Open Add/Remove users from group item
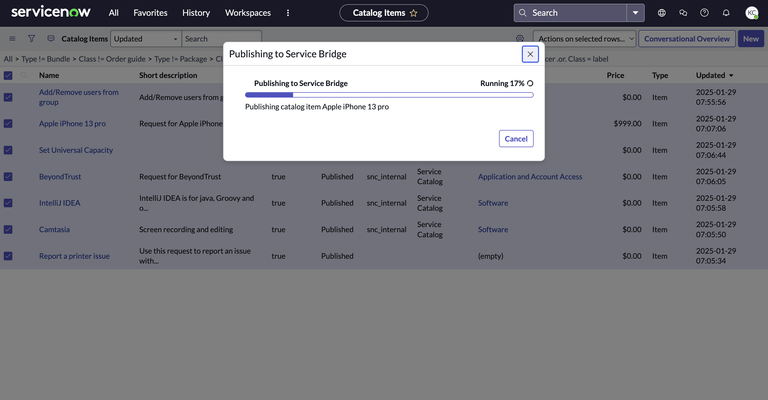Image resolution: width=768 pixels, height=400 pixels. [x=78, y=97]
